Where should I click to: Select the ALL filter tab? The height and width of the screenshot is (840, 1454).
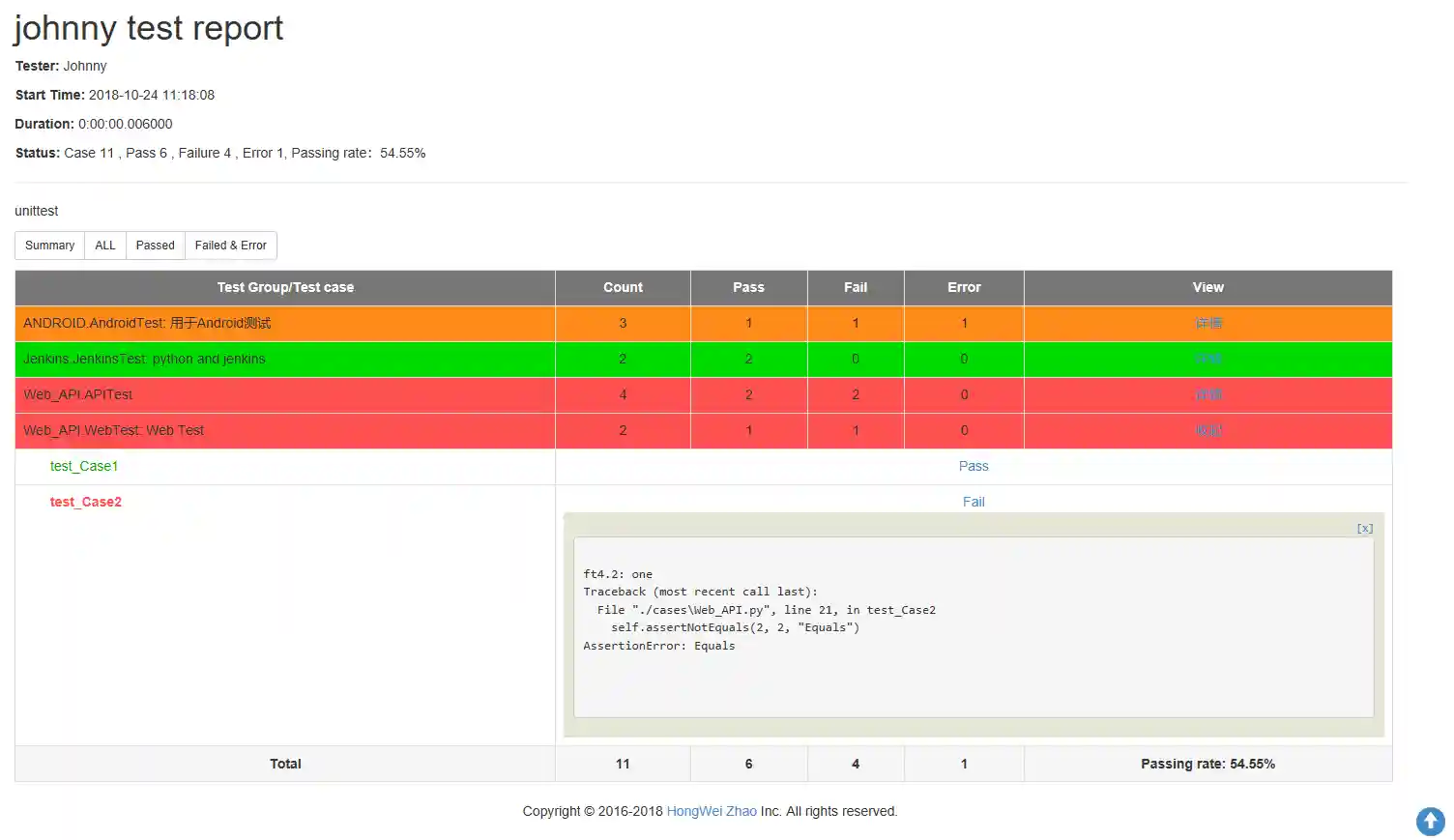pos(105,246)
